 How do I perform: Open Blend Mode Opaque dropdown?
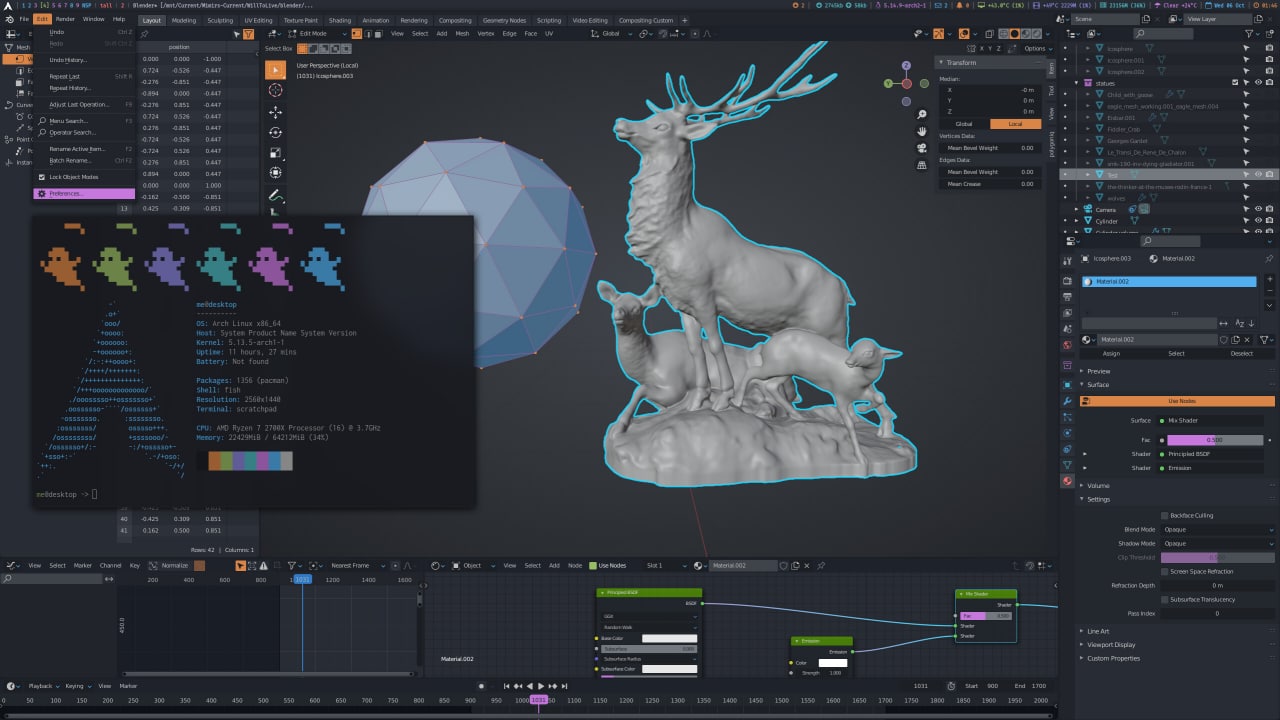pos(1217,530)
